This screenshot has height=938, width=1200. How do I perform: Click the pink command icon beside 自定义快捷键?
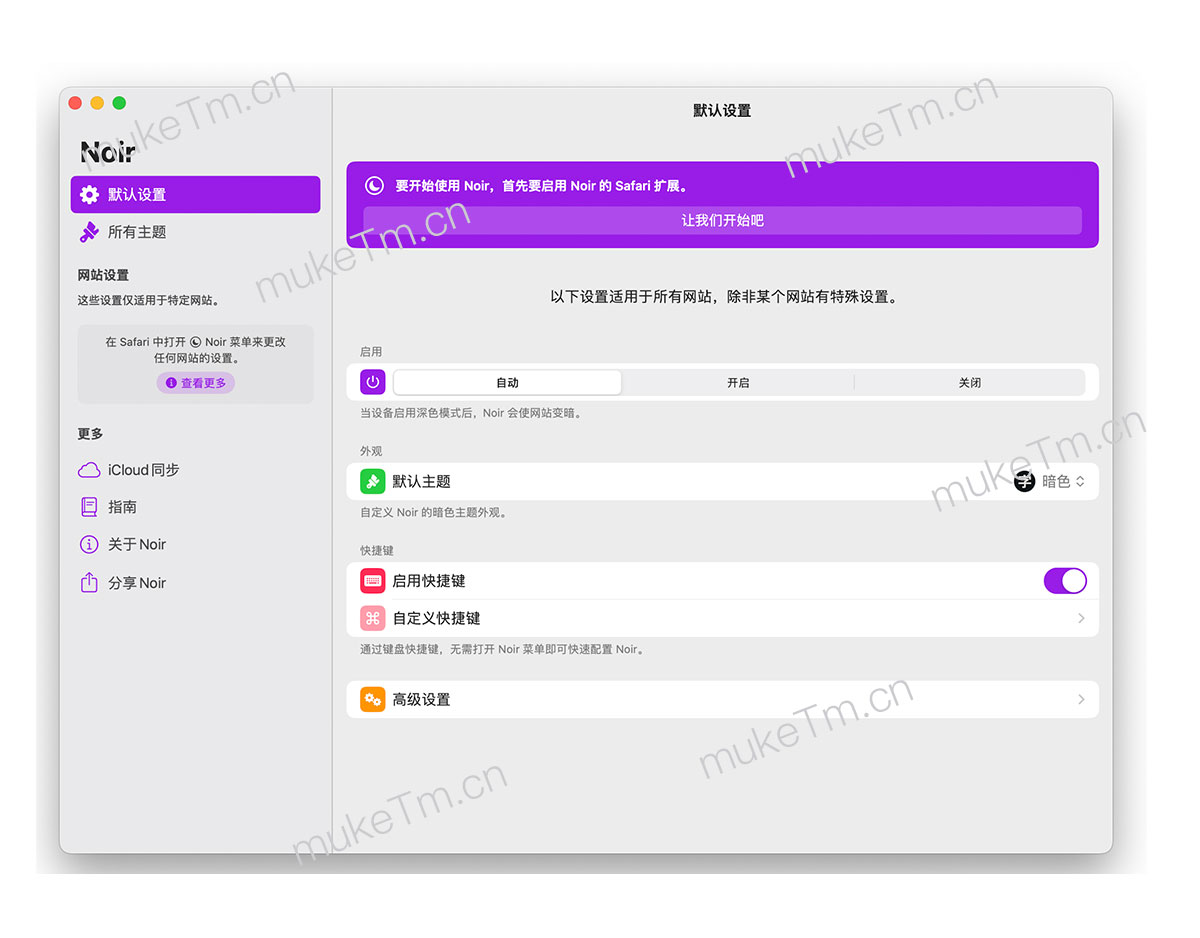coord(373,618)
